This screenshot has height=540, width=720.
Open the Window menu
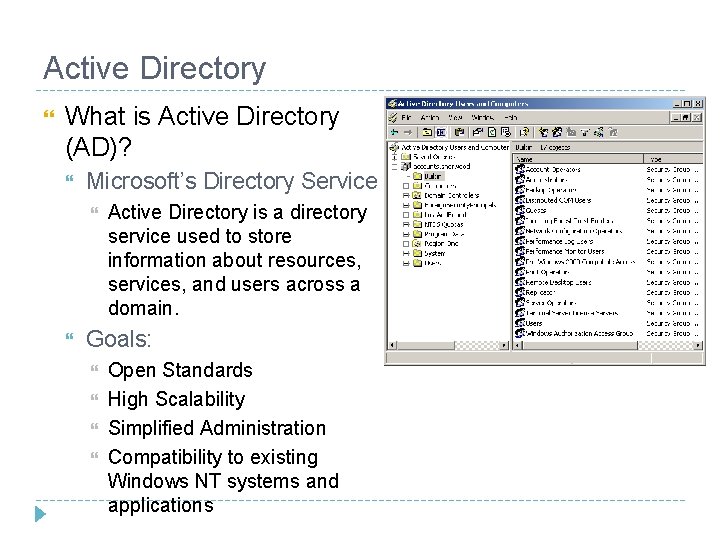[483, 118]
